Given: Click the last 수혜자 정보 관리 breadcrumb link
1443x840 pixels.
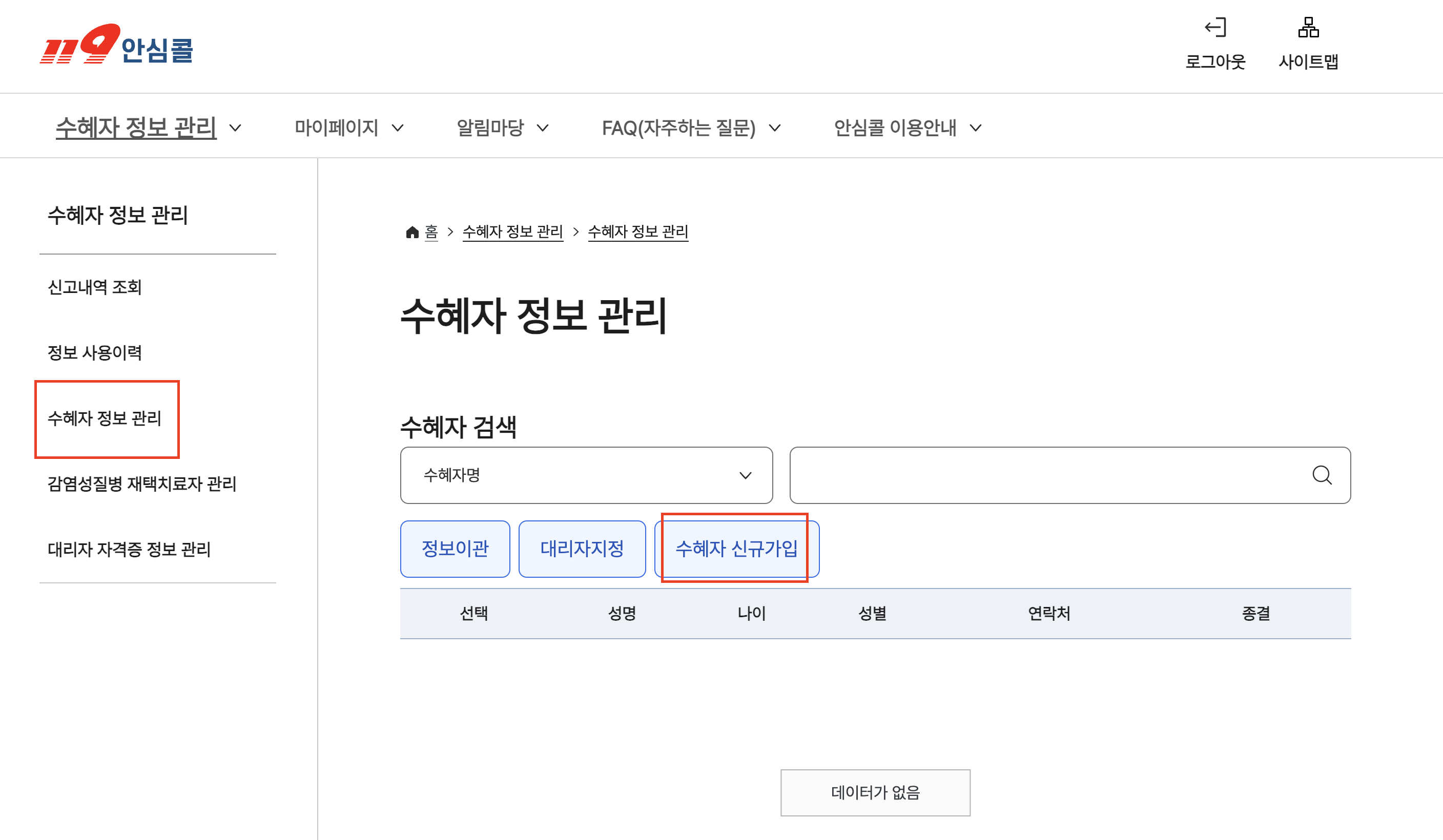Looking at the screenshot, I should (638, 232).
